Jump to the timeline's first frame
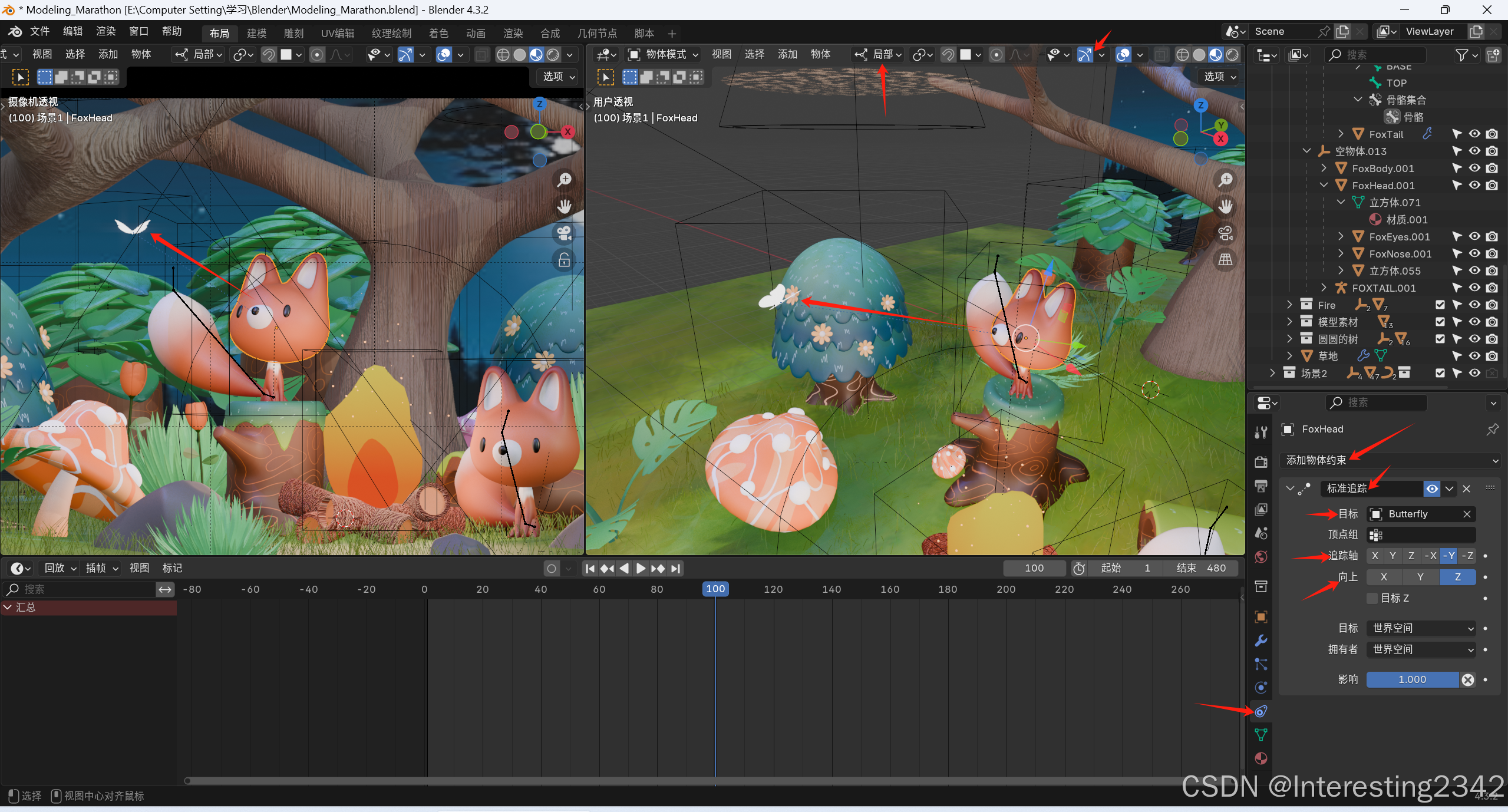Viewport: 1508px width, 812px height. tap(590, 568)
